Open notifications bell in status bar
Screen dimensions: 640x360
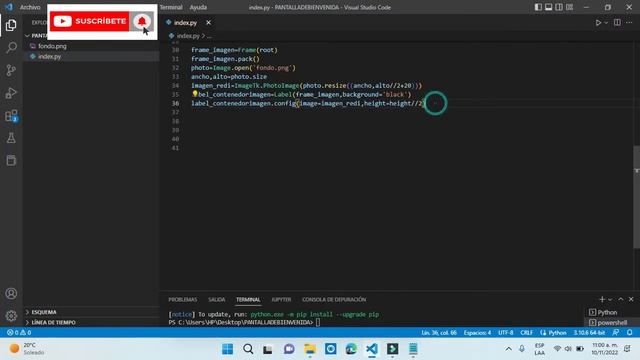click(629, 333)
